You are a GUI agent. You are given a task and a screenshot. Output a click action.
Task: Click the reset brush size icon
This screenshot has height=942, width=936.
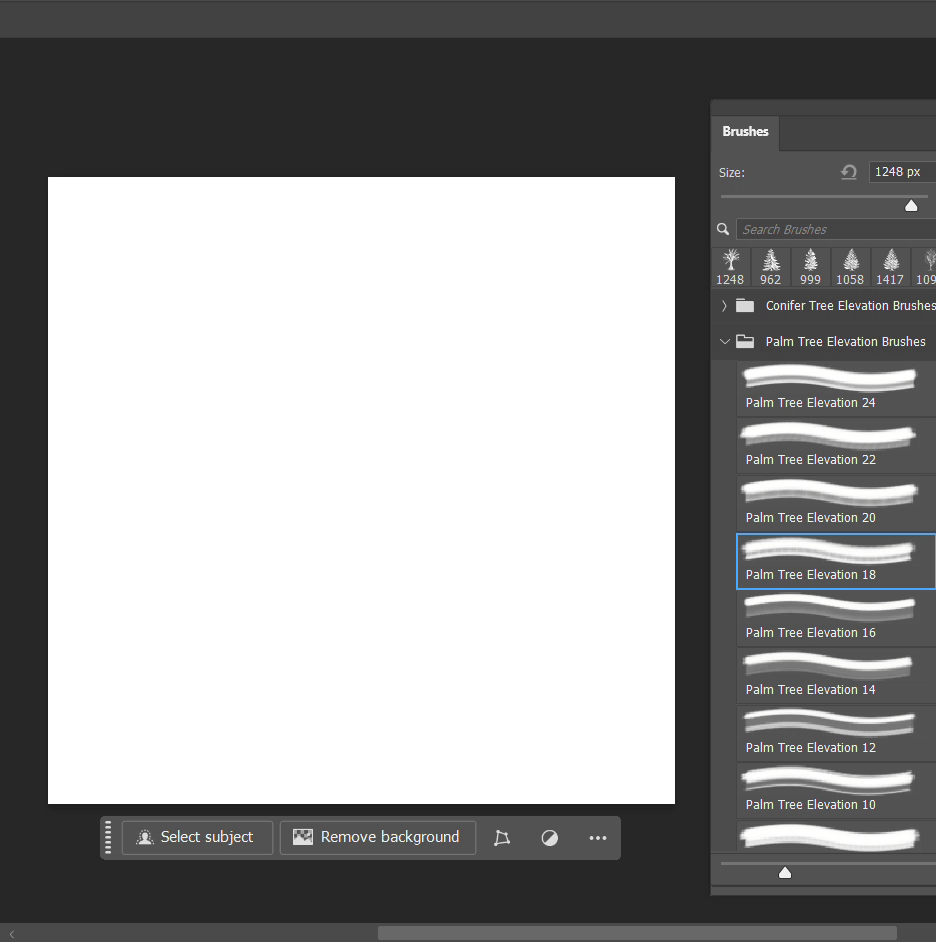849,172
